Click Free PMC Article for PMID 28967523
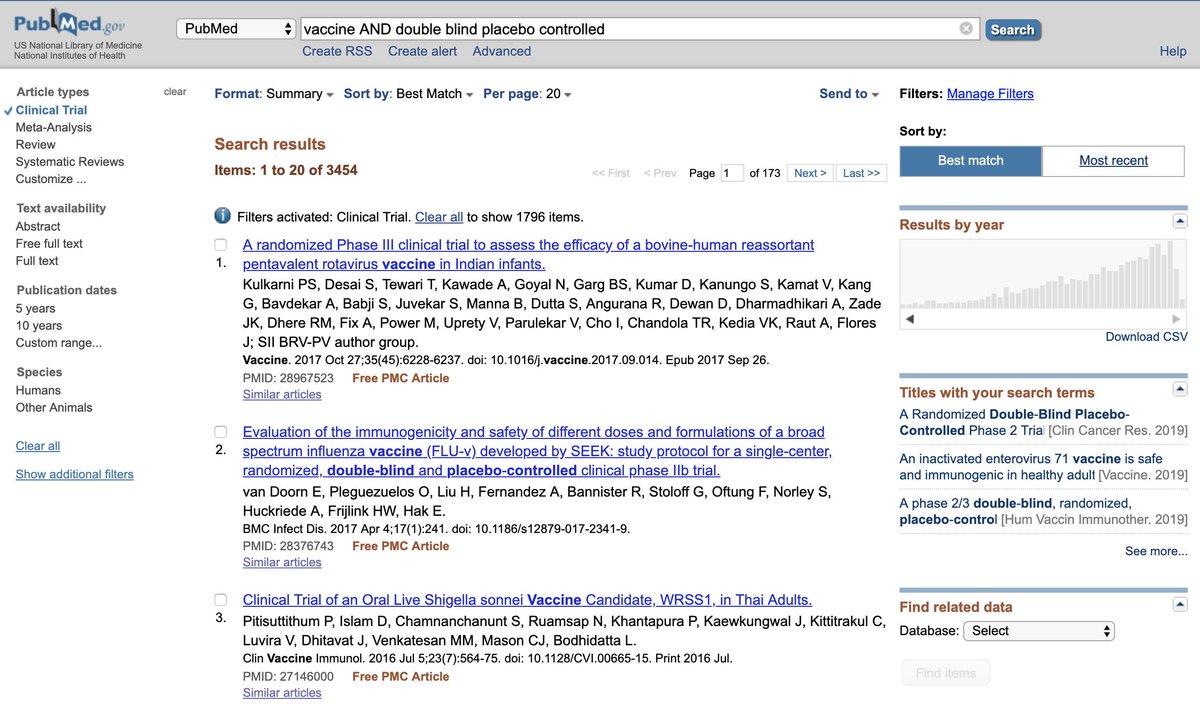The height and width of the screenshot is (710, 1200). click(x=401, y=378)
